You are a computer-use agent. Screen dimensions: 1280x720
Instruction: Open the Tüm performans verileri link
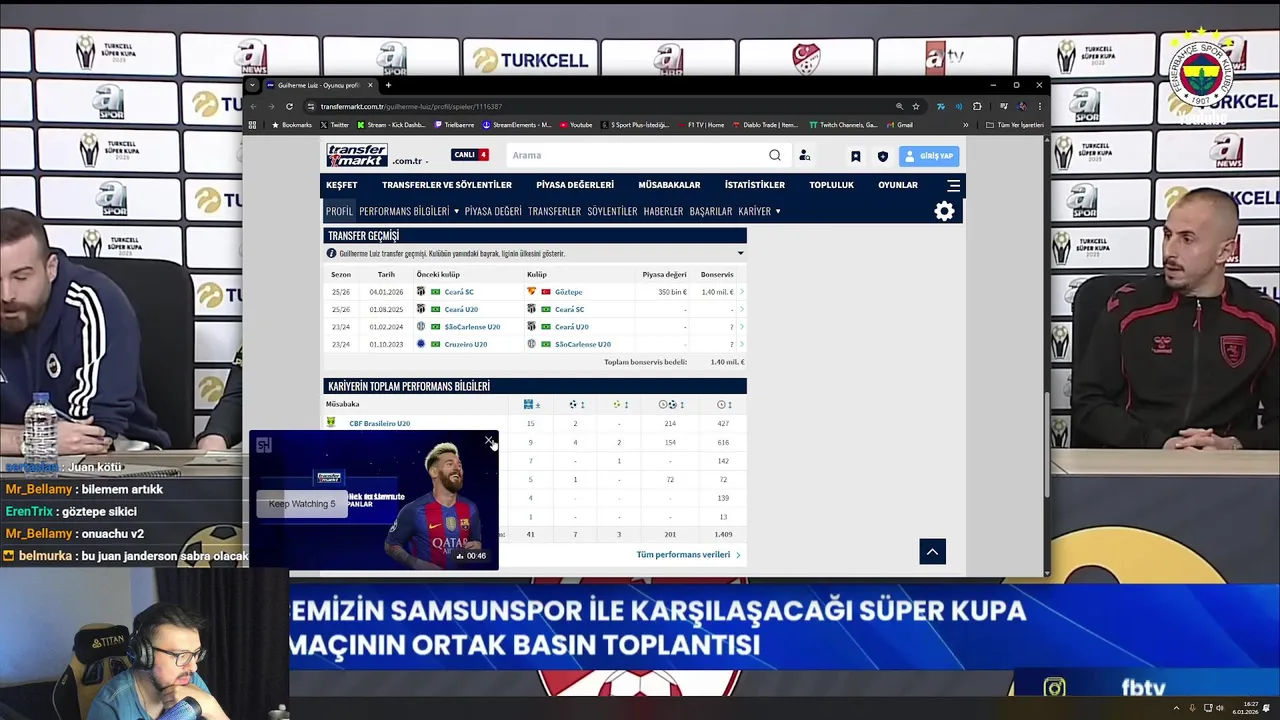pos(688,555)
